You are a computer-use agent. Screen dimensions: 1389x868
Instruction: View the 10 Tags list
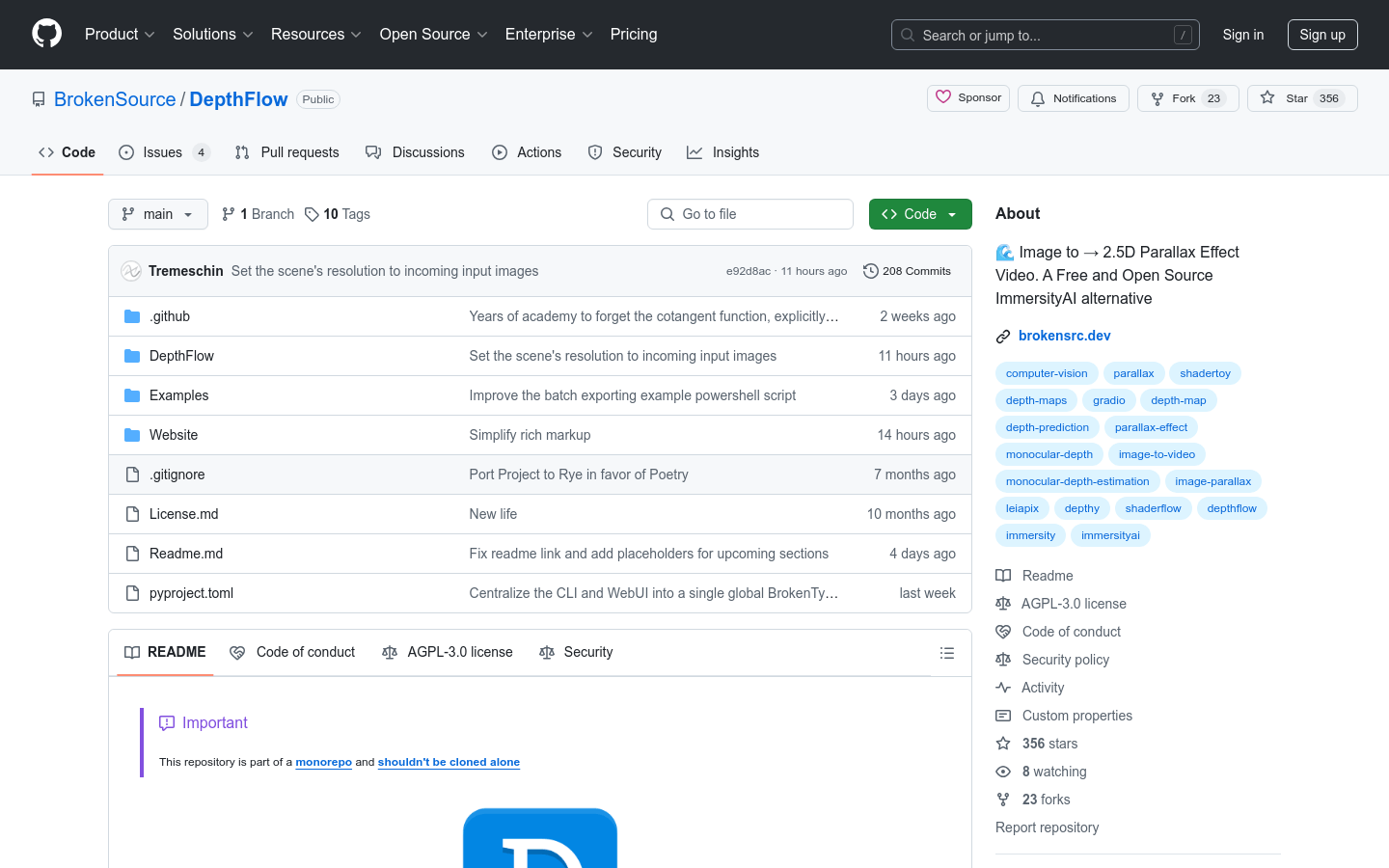[x=338, y=214]
